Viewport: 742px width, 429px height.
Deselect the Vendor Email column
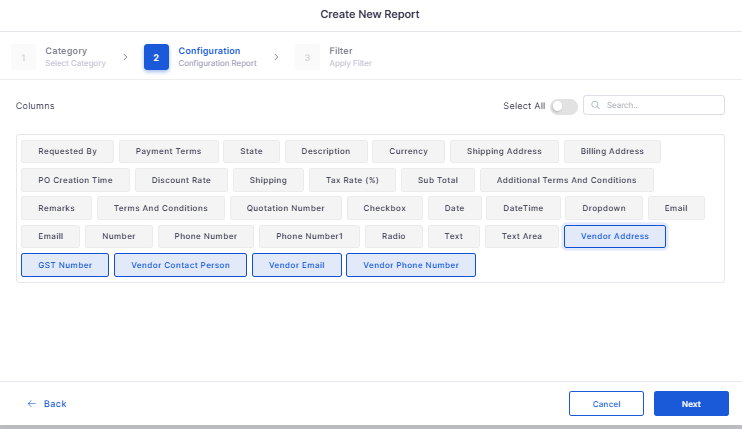coord(297,265)
